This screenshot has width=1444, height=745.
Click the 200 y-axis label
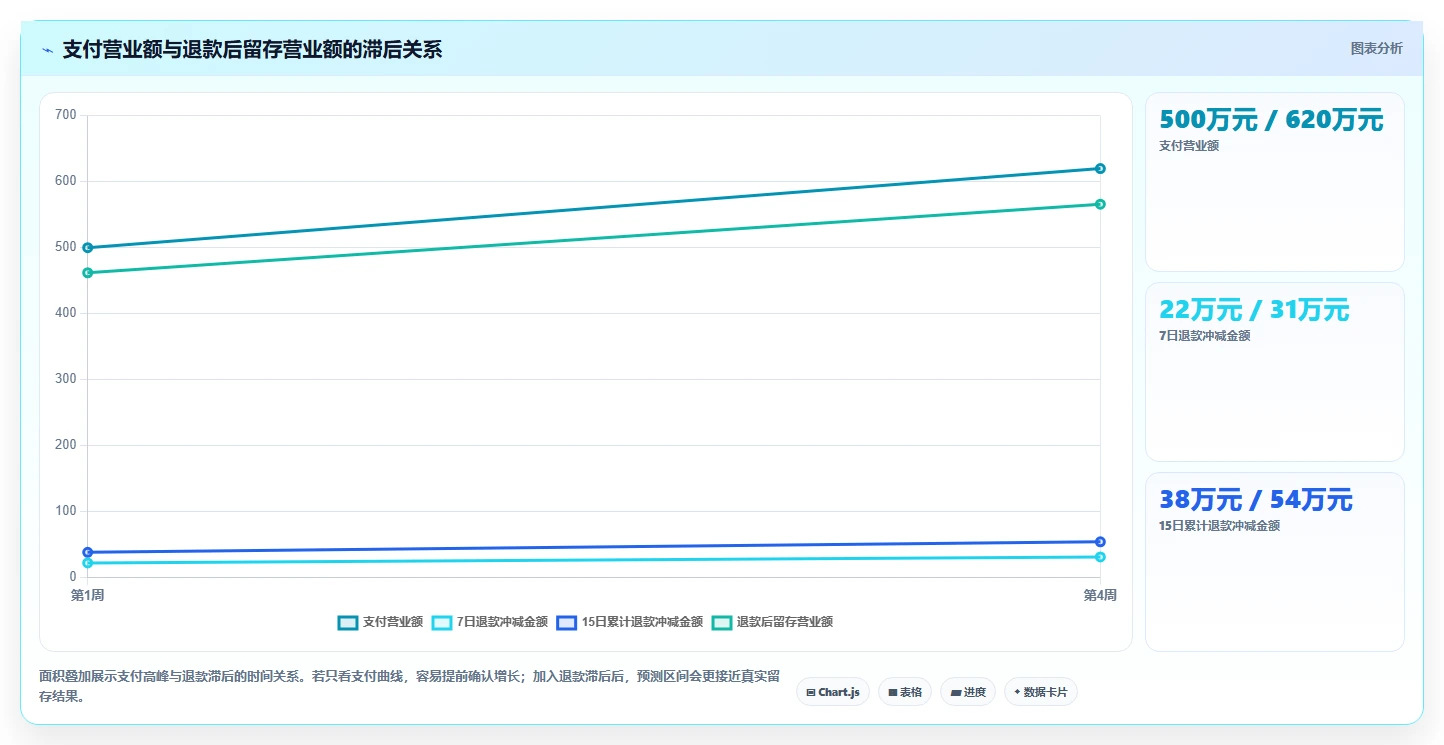tap(66, 445)
